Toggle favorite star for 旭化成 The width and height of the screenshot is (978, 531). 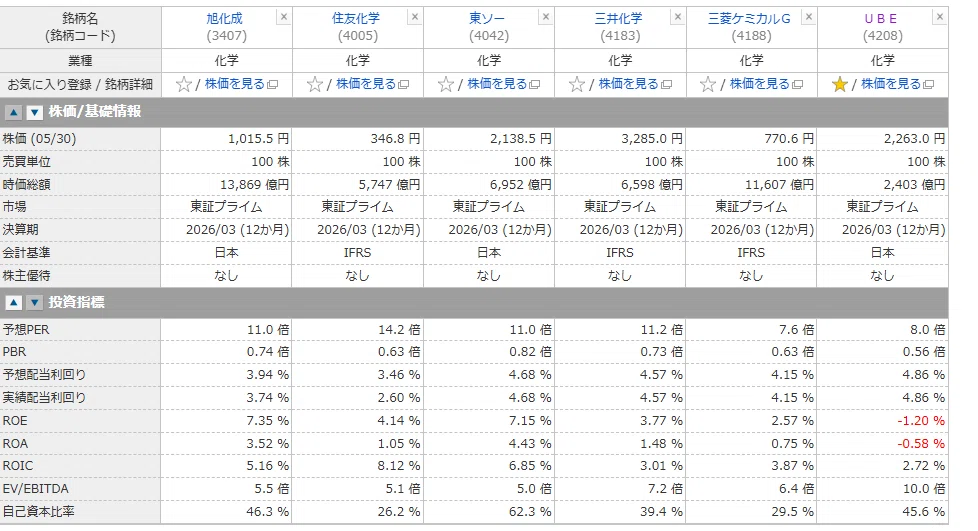(183, 84)
